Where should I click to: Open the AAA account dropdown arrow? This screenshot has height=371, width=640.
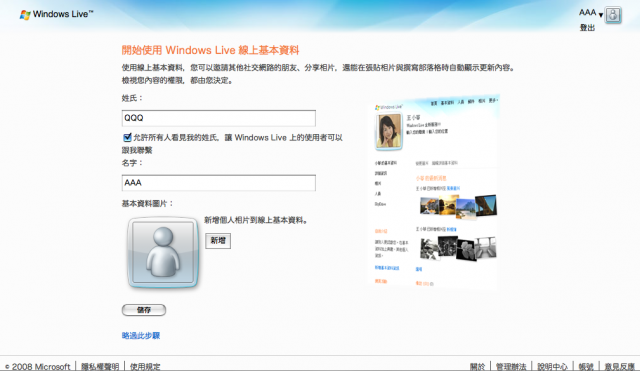600,15
